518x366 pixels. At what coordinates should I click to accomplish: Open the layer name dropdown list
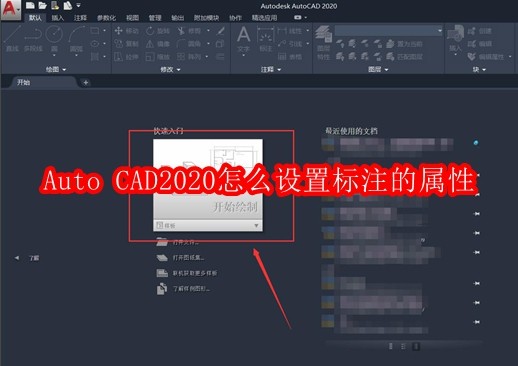tap(389, 31)
